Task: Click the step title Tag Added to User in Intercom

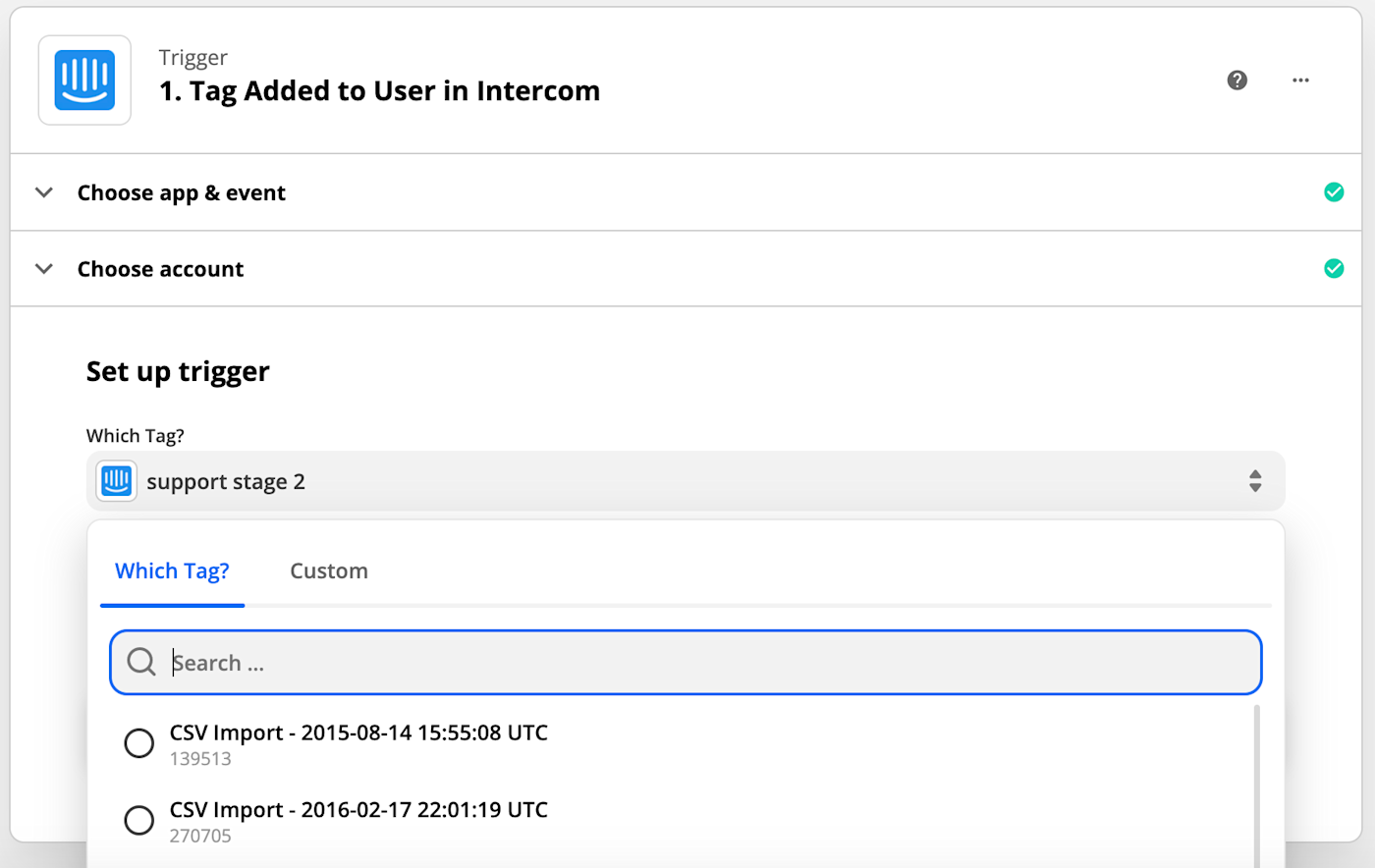Action: [379, 91]
